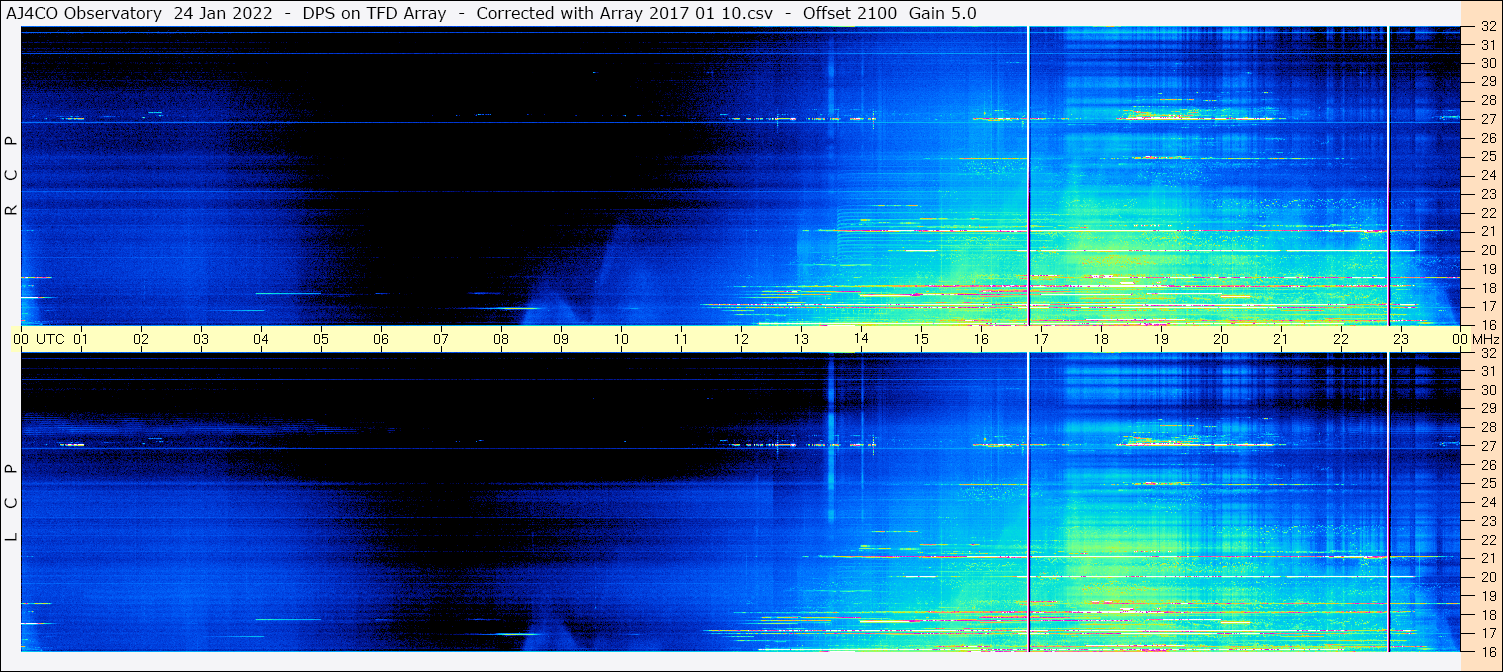The width and height of the screenshot is (1503, 672).
Task: Click the 16 hour label on time axis
Action: (981, 339)
